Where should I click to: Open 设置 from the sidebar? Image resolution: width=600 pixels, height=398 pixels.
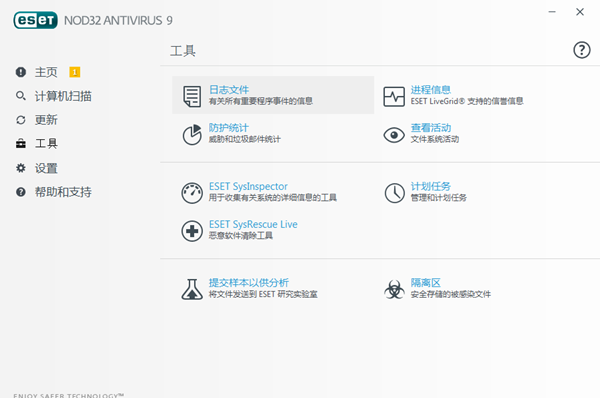[x=46, y=168]
